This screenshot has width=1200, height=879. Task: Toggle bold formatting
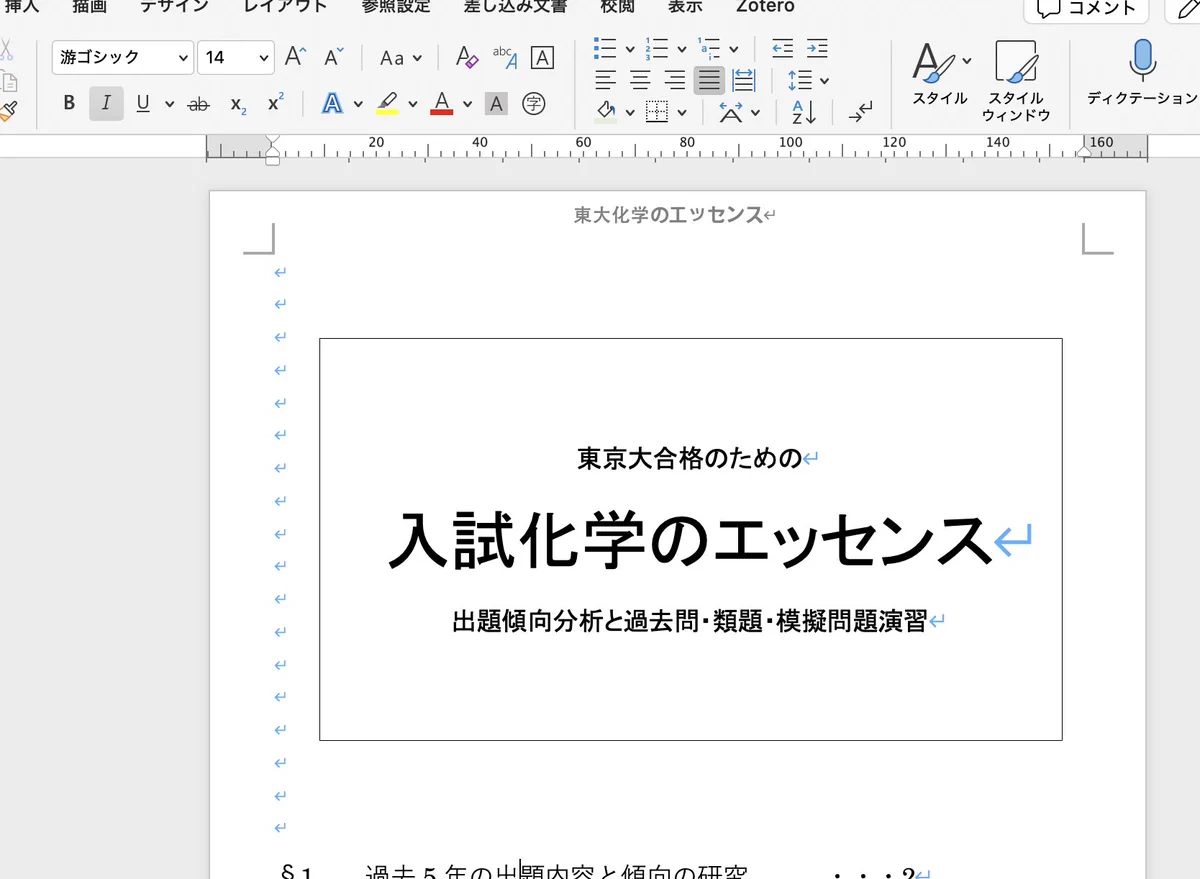69,103
